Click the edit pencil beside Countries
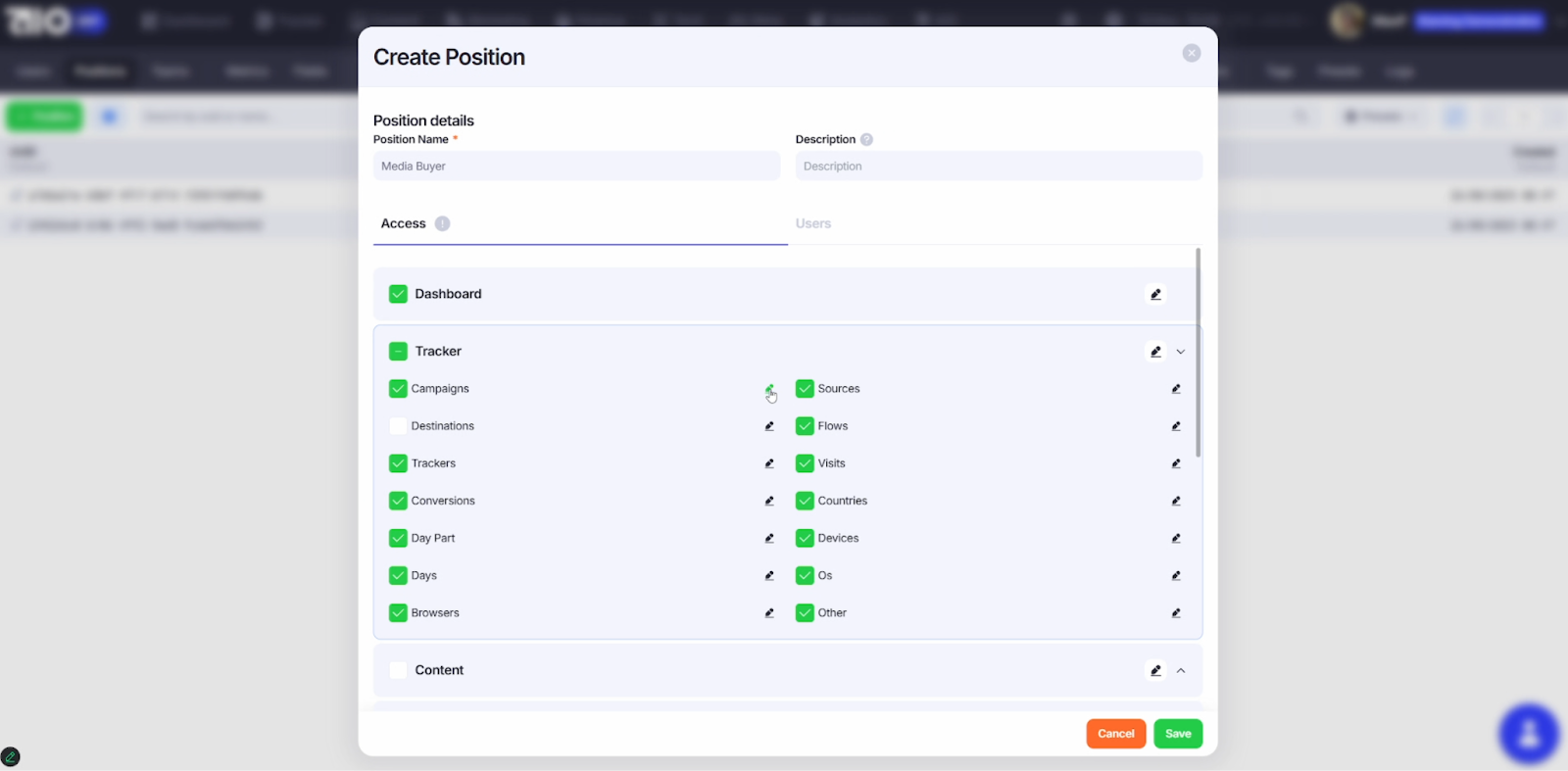This screenshot has width=1568, height=771. pyautogui.click(x=1176, y=501)
